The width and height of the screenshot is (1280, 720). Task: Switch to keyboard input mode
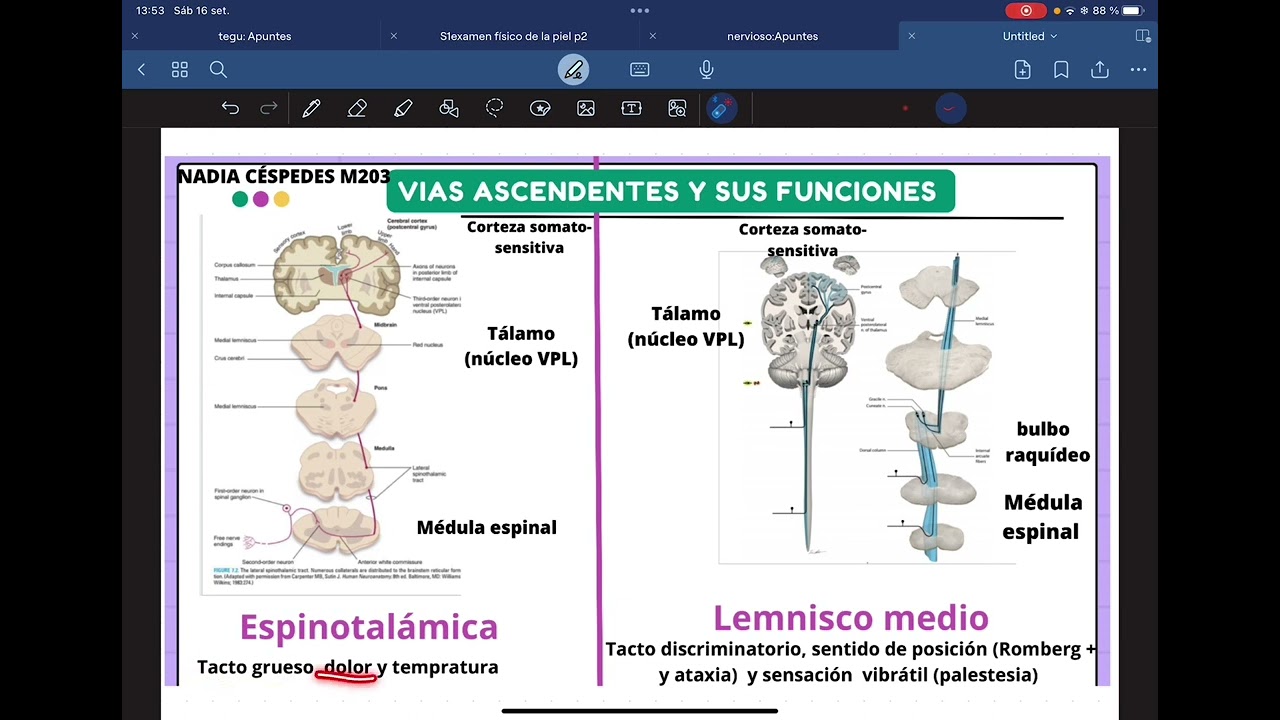(640, 70)
